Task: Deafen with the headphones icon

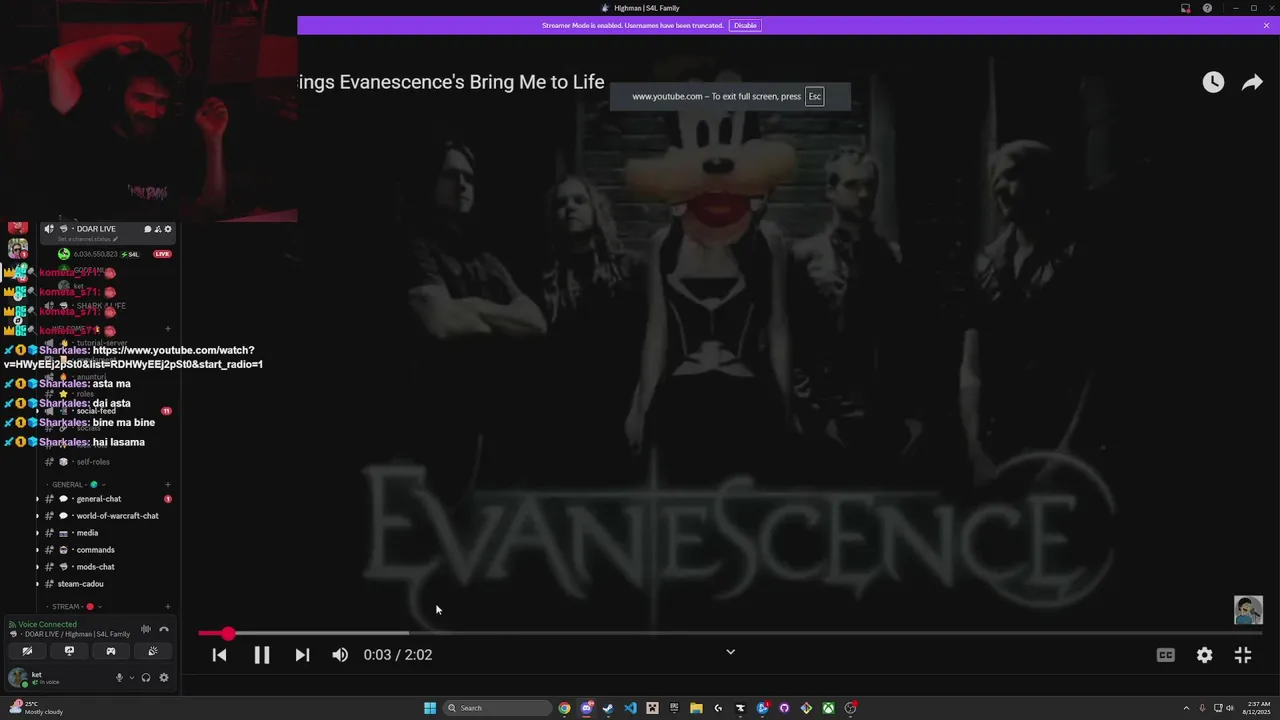Action: click(x=146, y=678)
